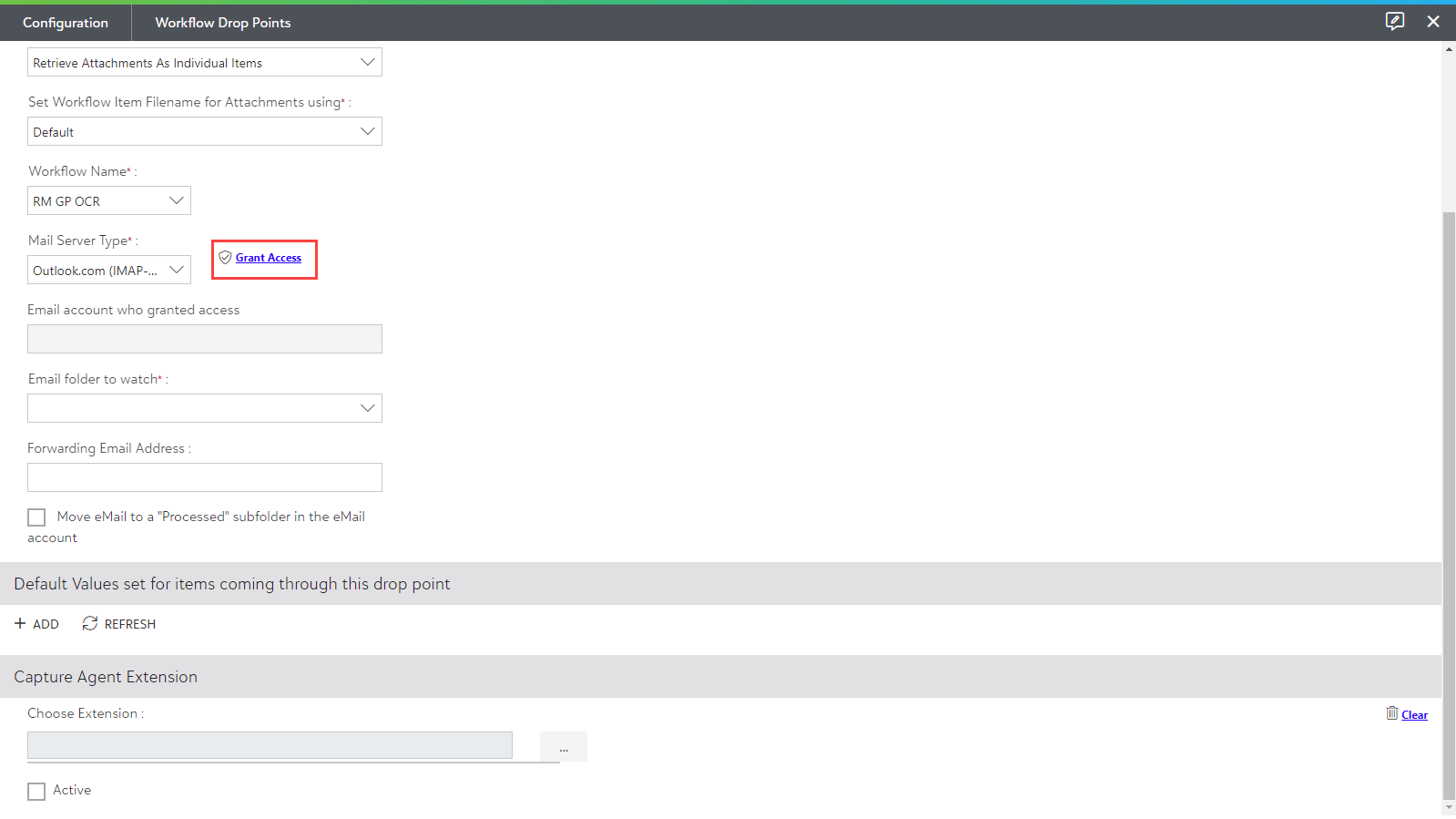
Task: Click the REFRESH button label
Action: coord(130,624)
